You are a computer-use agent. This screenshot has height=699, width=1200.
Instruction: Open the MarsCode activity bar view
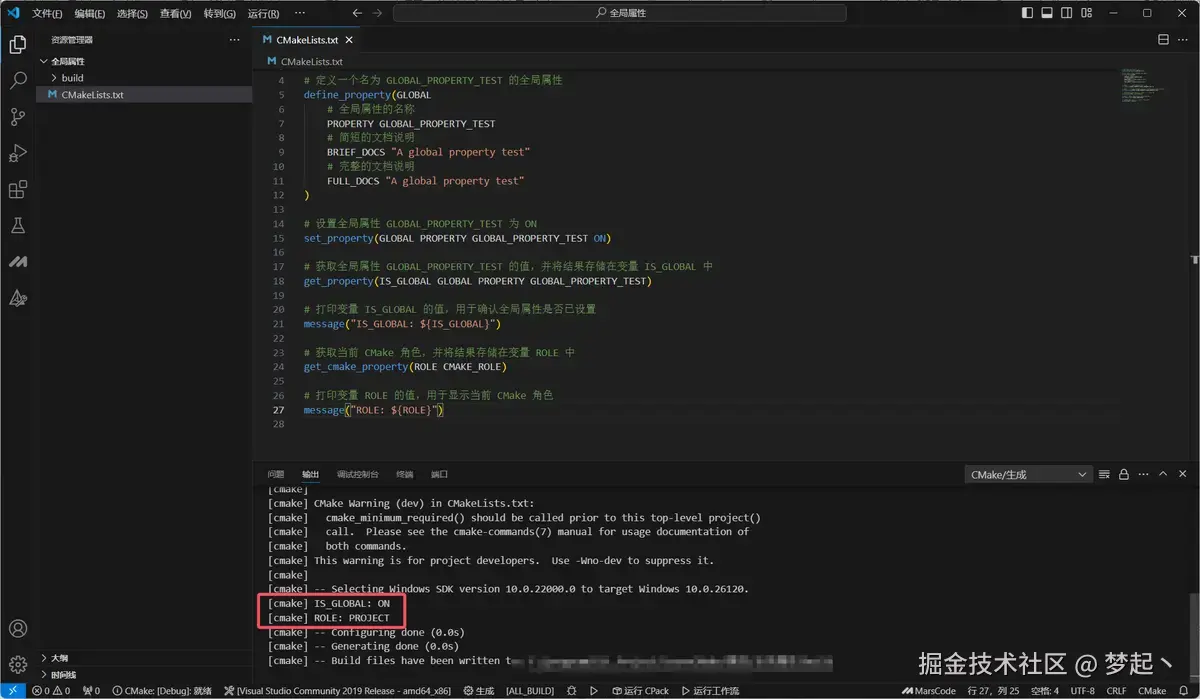click(x=17, y=262)
